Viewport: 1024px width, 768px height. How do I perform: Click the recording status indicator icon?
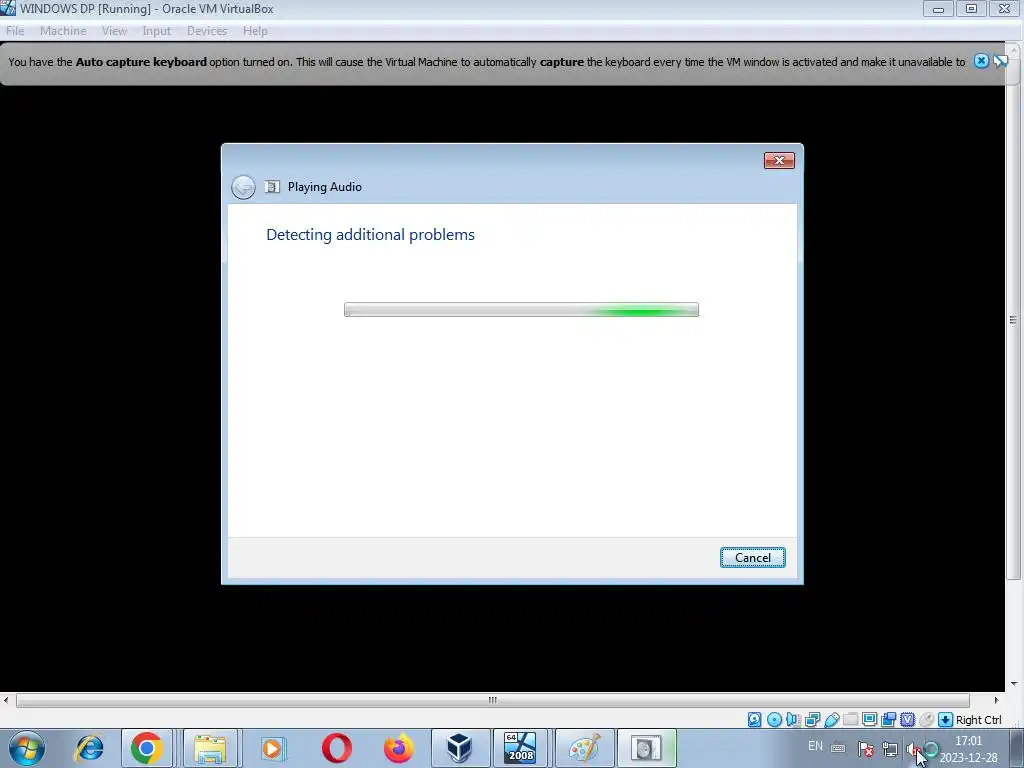pos(888,720)
